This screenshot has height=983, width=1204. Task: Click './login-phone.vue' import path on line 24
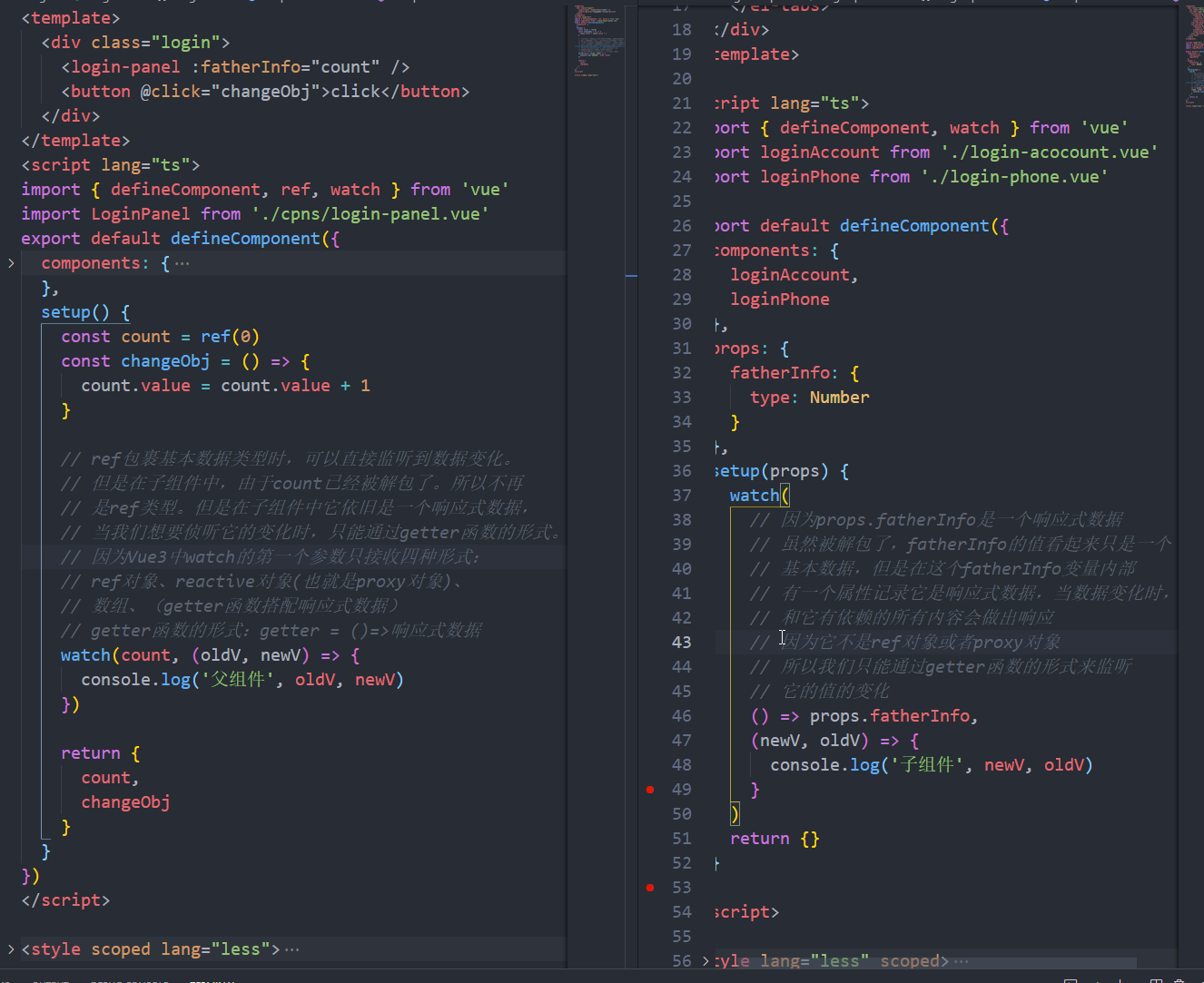[1014, 177]
